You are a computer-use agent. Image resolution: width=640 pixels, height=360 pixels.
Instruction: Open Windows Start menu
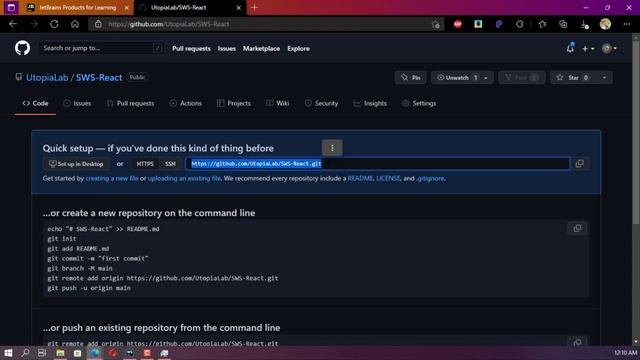pos(8,353)
